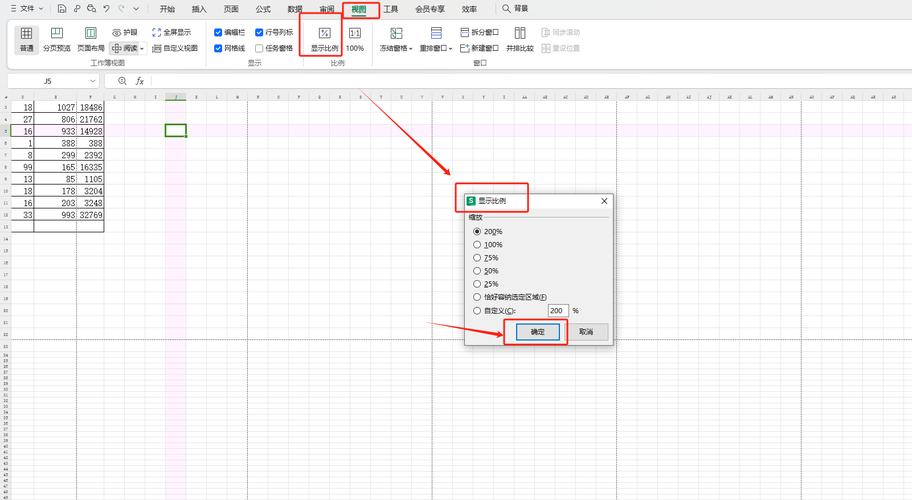912x500 pixels.
Task: Uncheck the 行号列标 headings checkbox
Action: 259,33
